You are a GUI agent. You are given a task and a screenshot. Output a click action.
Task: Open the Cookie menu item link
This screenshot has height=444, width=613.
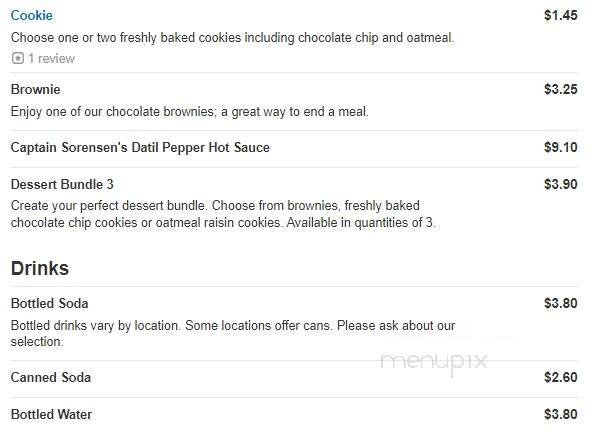(x=31, y=16)
